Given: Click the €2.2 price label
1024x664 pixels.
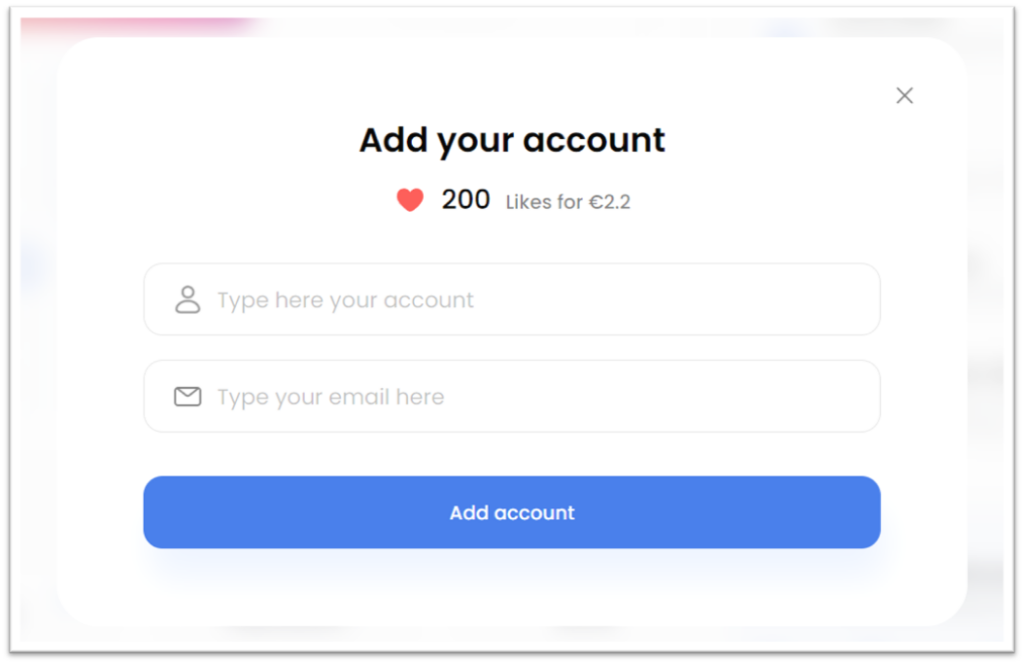Looking at the screenshot, I should click(610, 202).
